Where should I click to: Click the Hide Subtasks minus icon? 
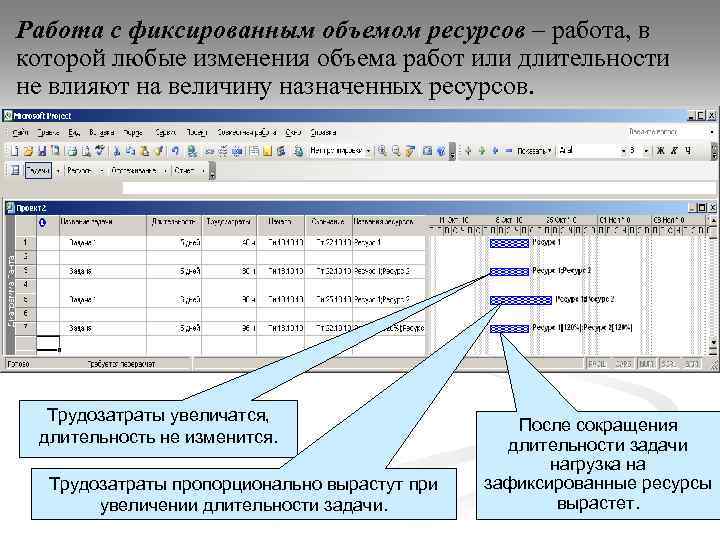(508, 151)
